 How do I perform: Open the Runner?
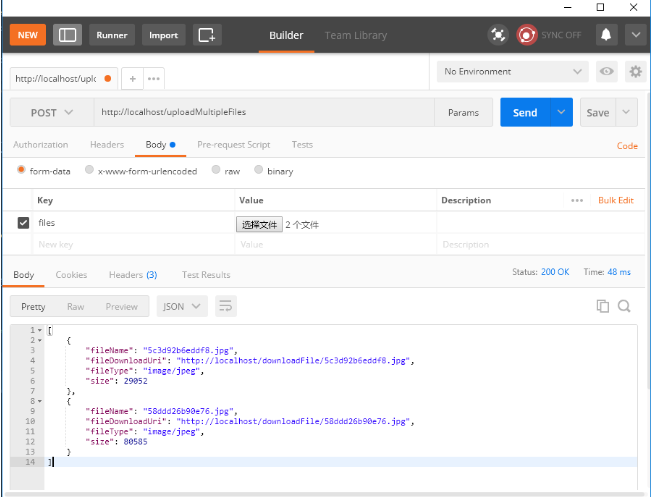coord(112,35)
